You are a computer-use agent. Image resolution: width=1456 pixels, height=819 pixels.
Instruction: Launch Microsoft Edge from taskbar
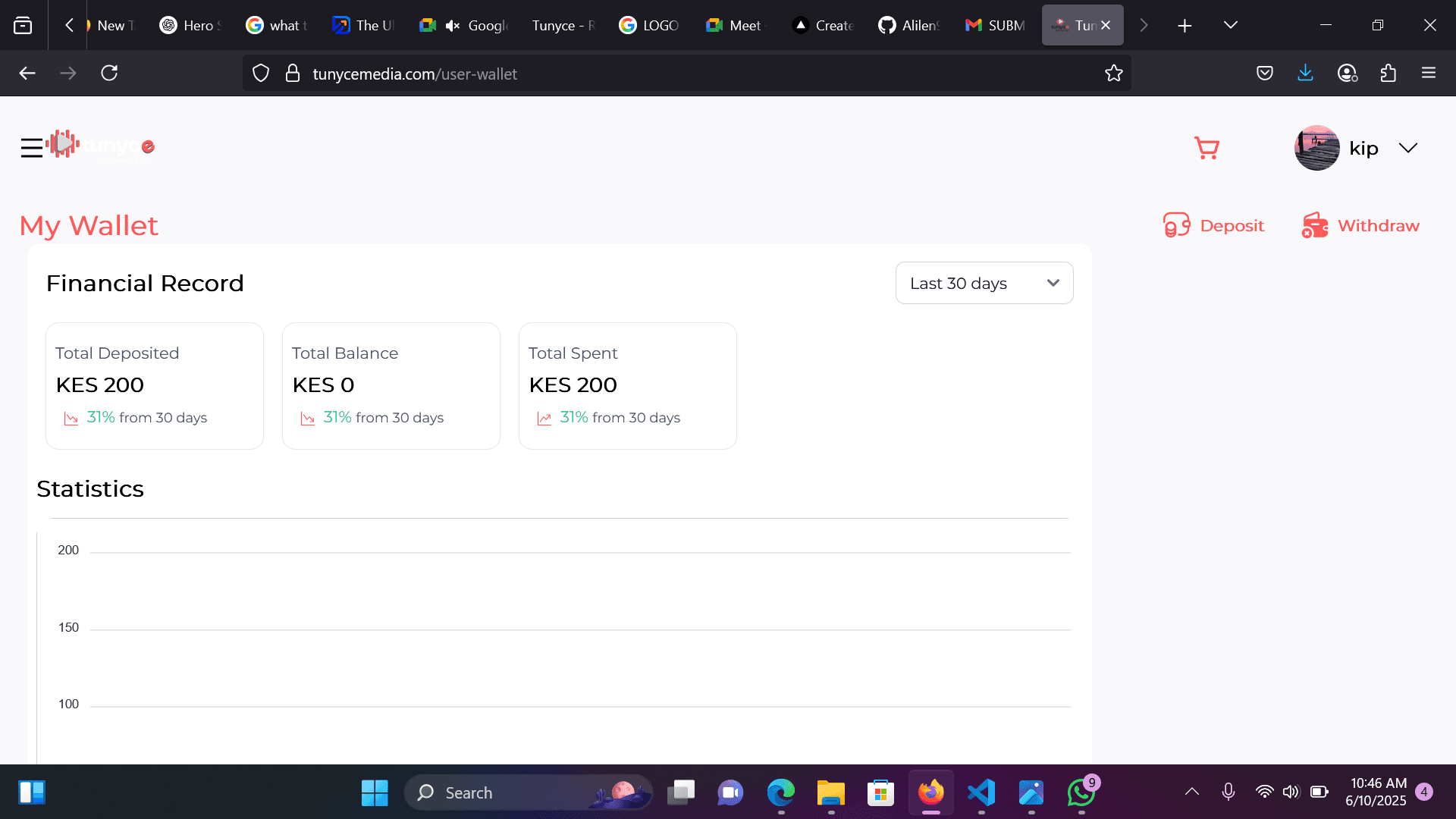(780, 792)
